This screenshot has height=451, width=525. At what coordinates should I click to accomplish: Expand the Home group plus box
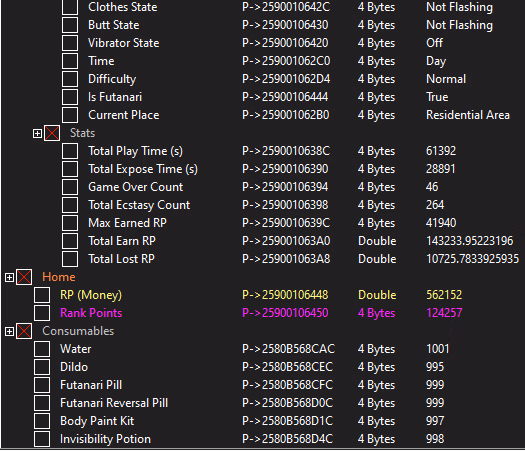click(9, 277)
